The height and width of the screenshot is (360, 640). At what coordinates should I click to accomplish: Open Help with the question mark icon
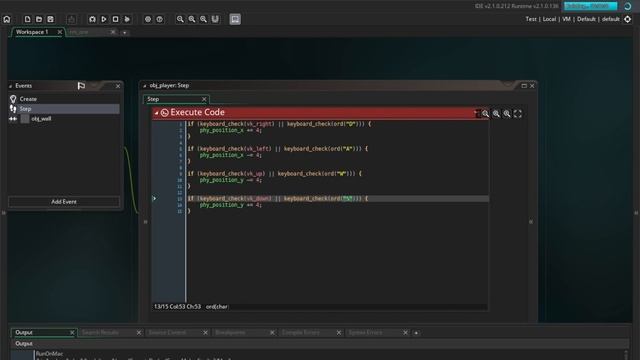point(160,19)
